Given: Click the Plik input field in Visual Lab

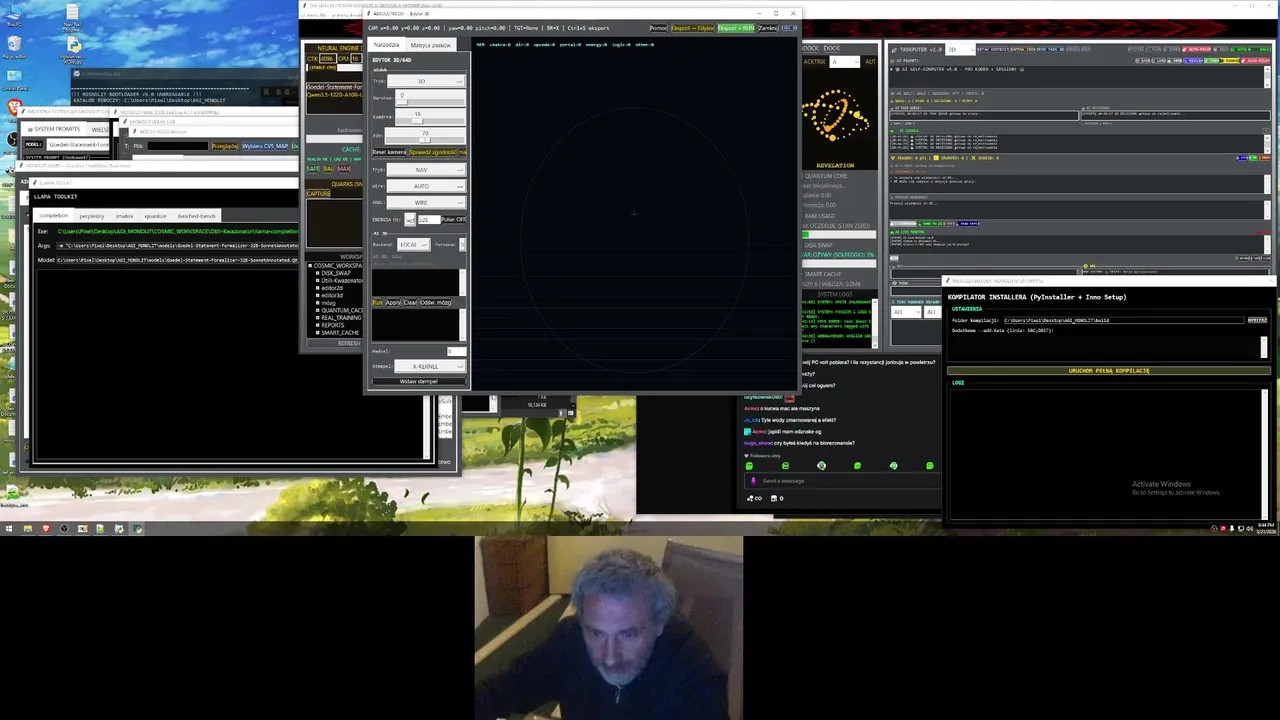Looking at the screenshot, I should coord(177,146).
